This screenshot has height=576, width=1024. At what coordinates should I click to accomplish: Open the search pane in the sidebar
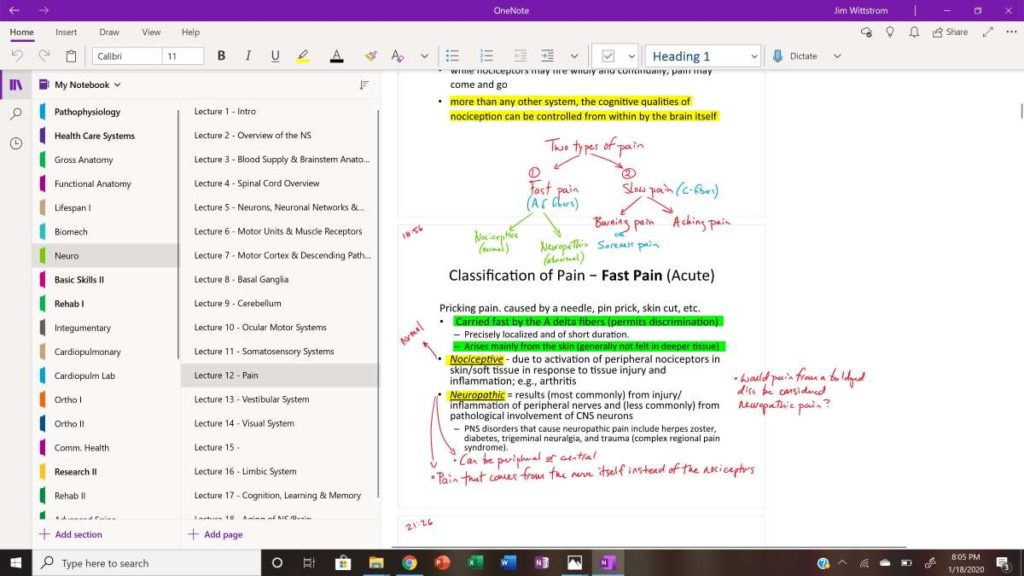16,114
